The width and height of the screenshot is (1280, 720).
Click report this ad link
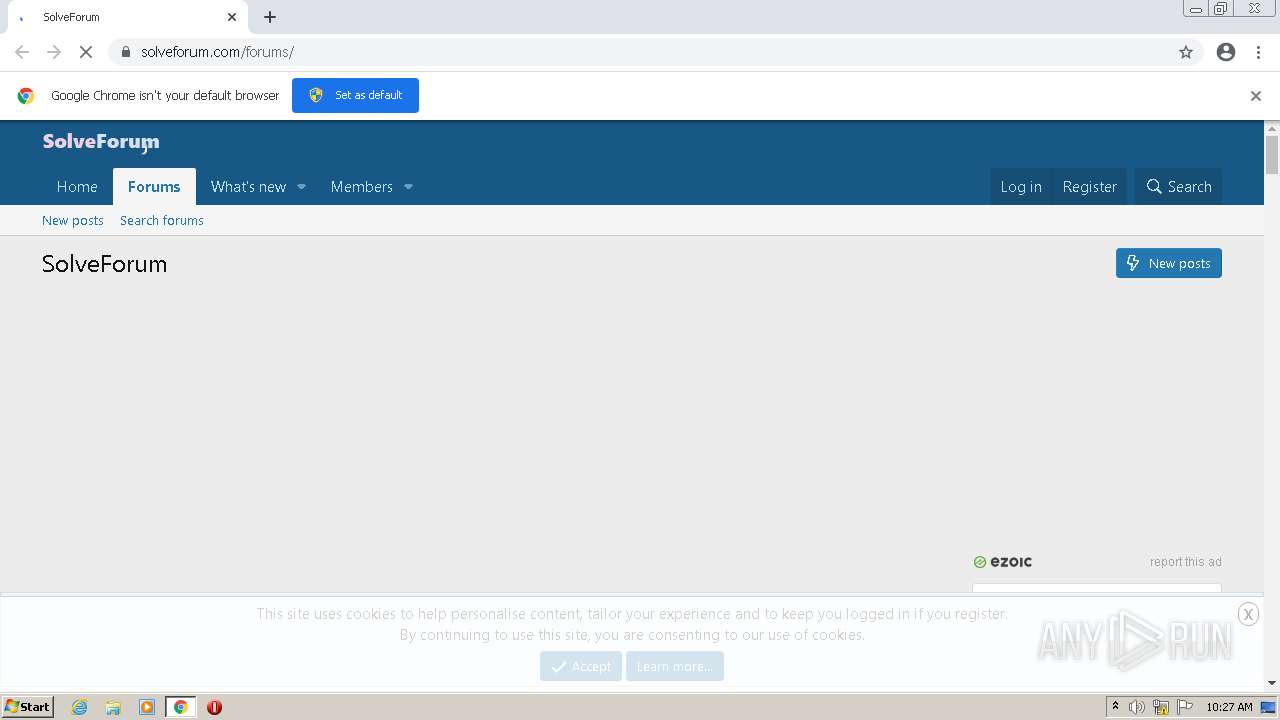pyautogui.click(x=1185, y=562)
